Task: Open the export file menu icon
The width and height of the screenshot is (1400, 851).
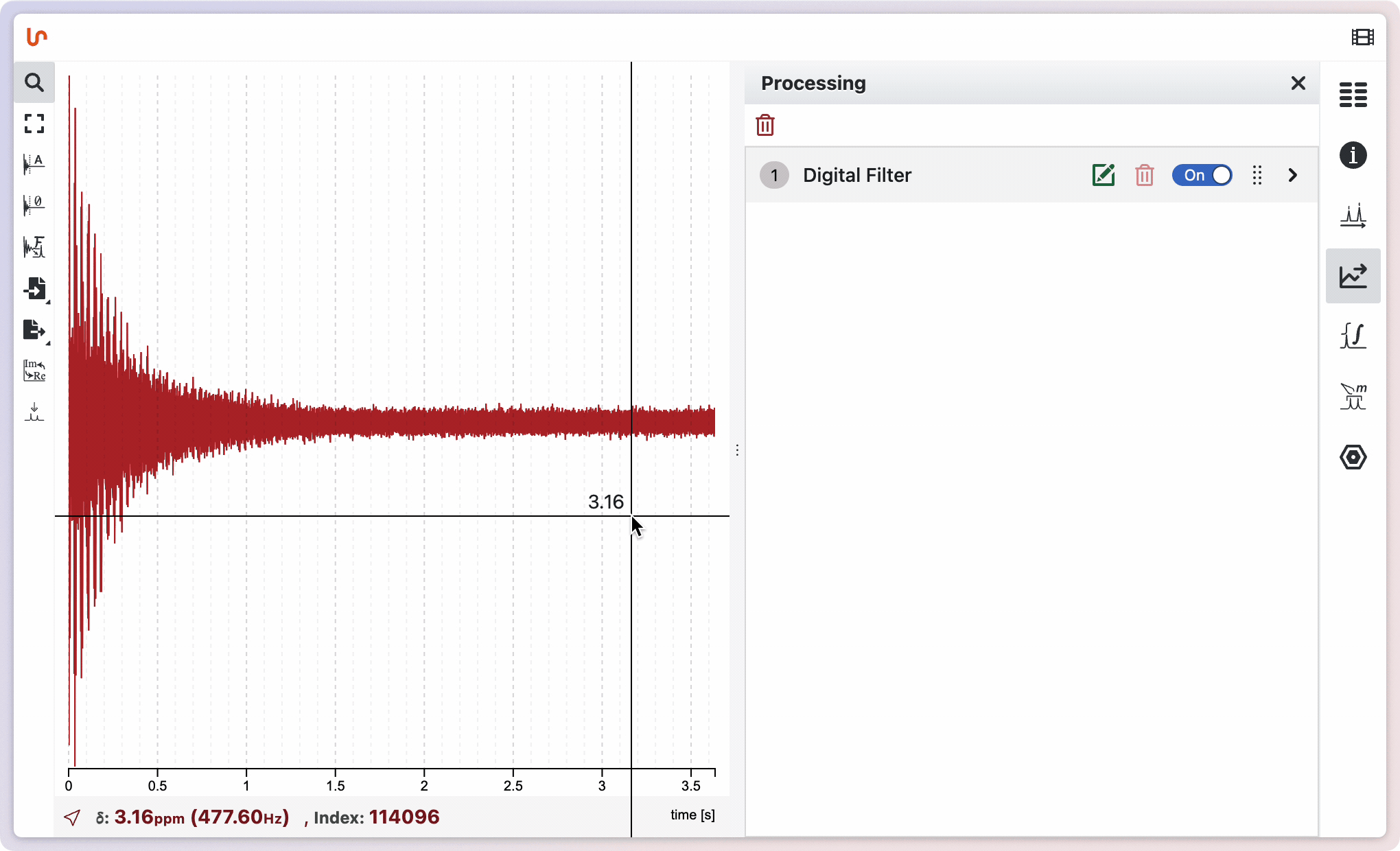Action: (34, 330)
